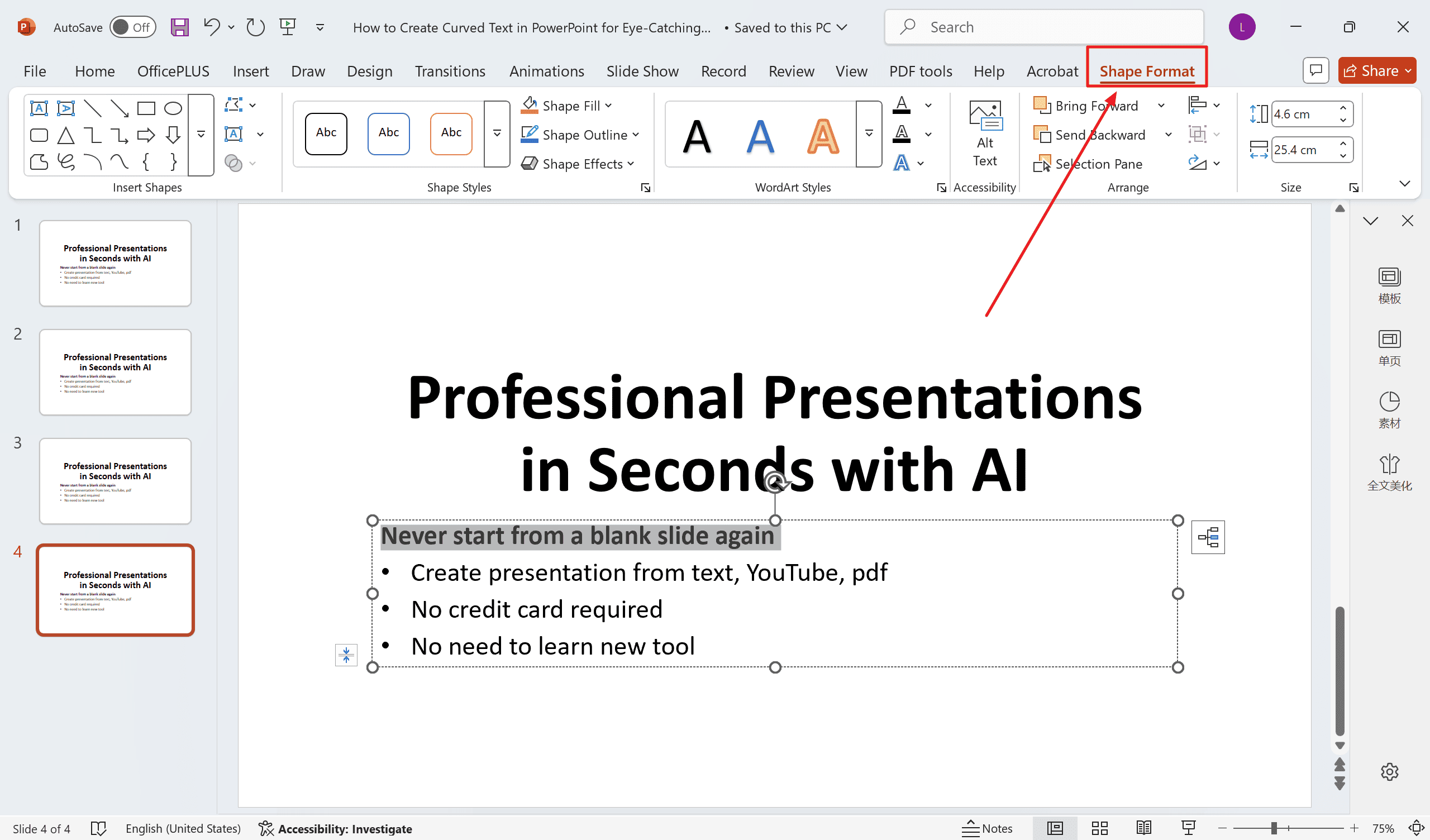
Task: Open the File menu
Action: [x=35, y=71]
